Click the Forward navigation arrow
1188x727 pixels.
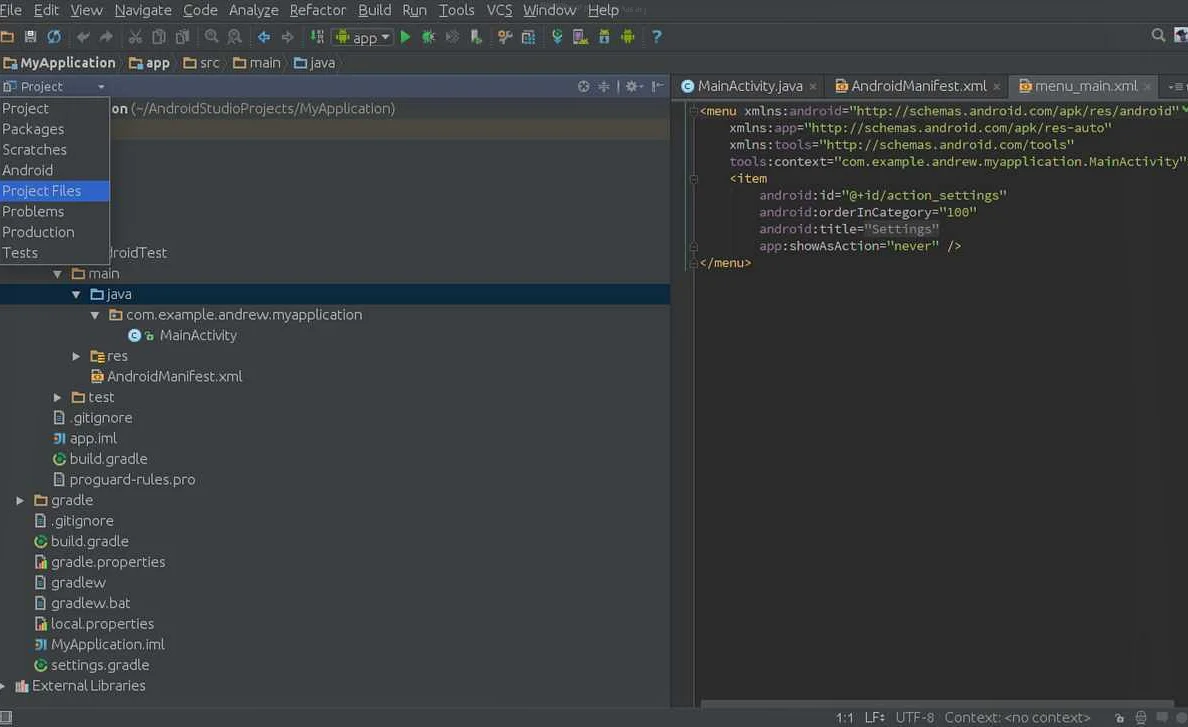click(287, 36)
